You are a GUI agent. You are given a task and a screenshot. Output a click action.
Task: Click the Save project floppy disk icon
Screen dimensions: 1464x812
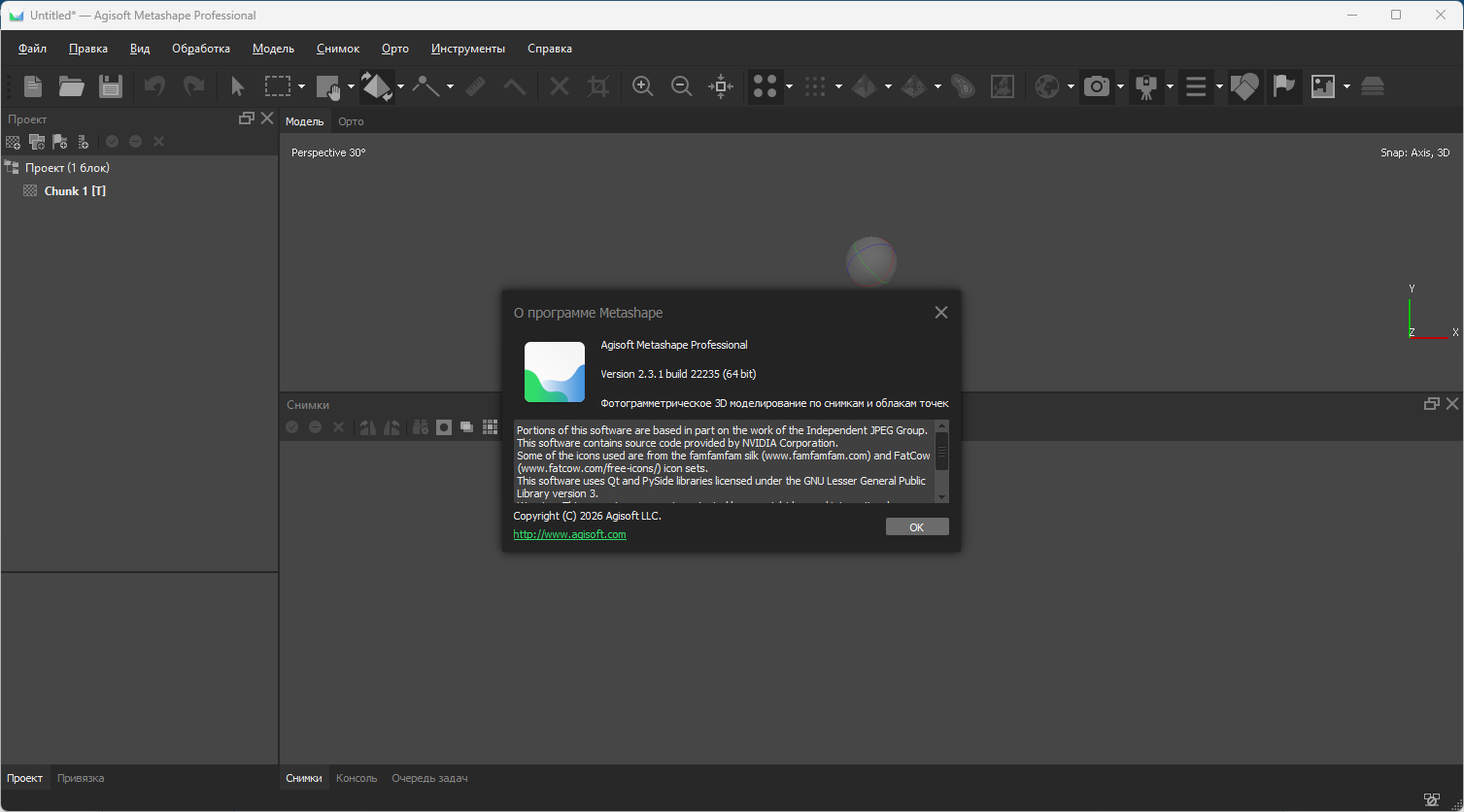point(111,86)
